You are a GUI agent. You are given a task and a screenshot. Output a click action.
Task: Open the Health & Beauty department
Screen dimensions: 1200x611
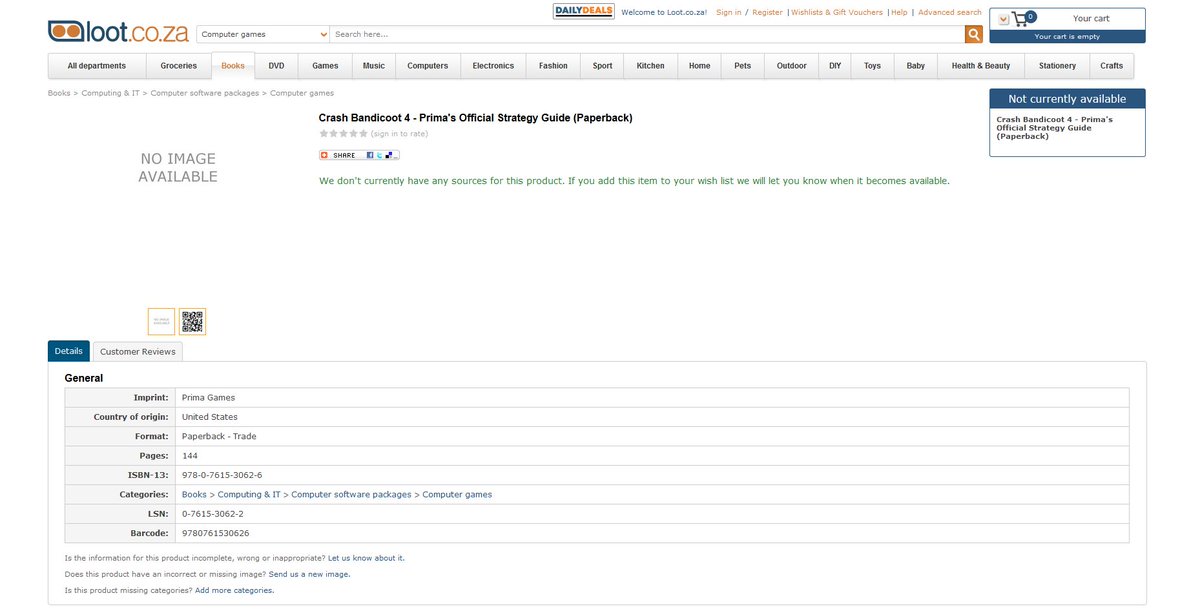(x=981, y=66)
